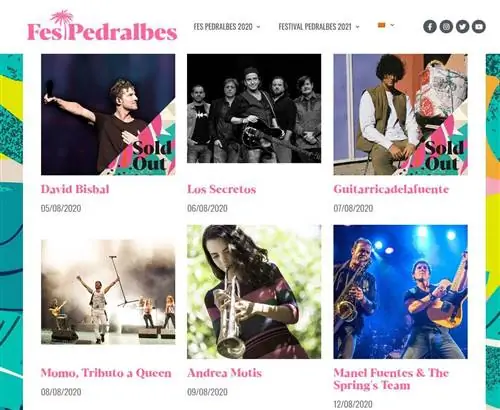Click the Fes Pedralbes logo
This screenshot has width=500, height=410.
pos(102,26)
